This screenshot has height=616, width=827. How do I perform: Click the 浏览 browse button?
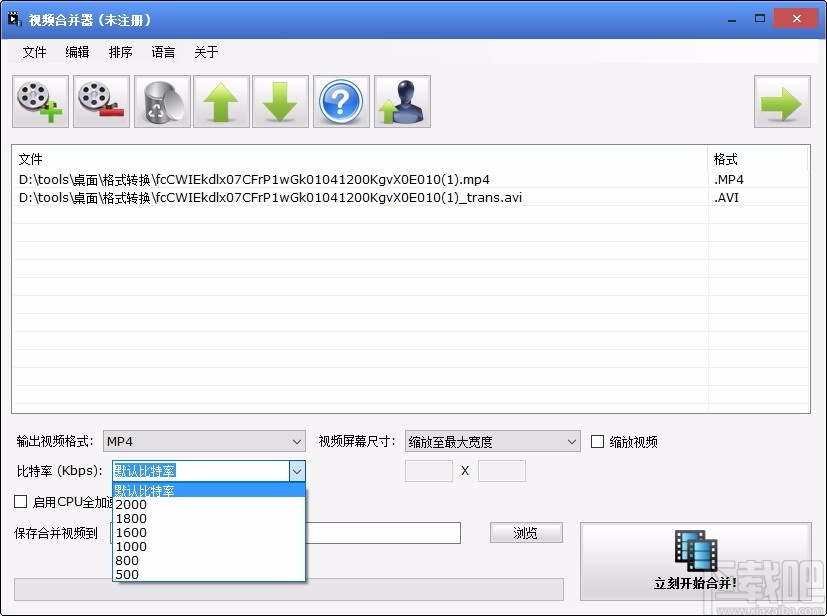click(x=526, y=532)
